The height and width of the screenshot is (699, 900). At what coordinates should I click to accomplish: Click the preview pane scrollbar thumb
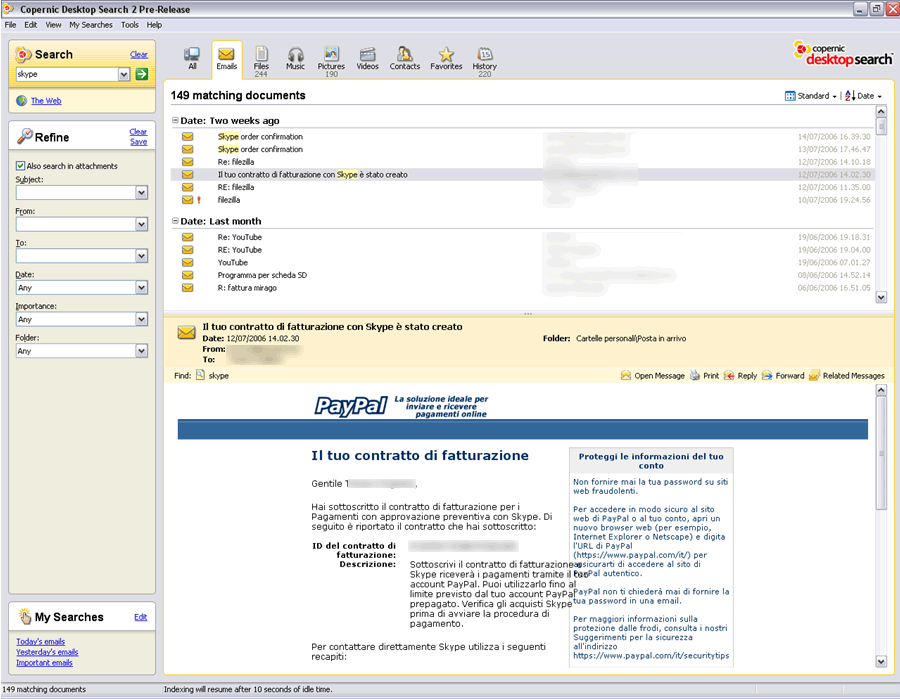(881, 453)
